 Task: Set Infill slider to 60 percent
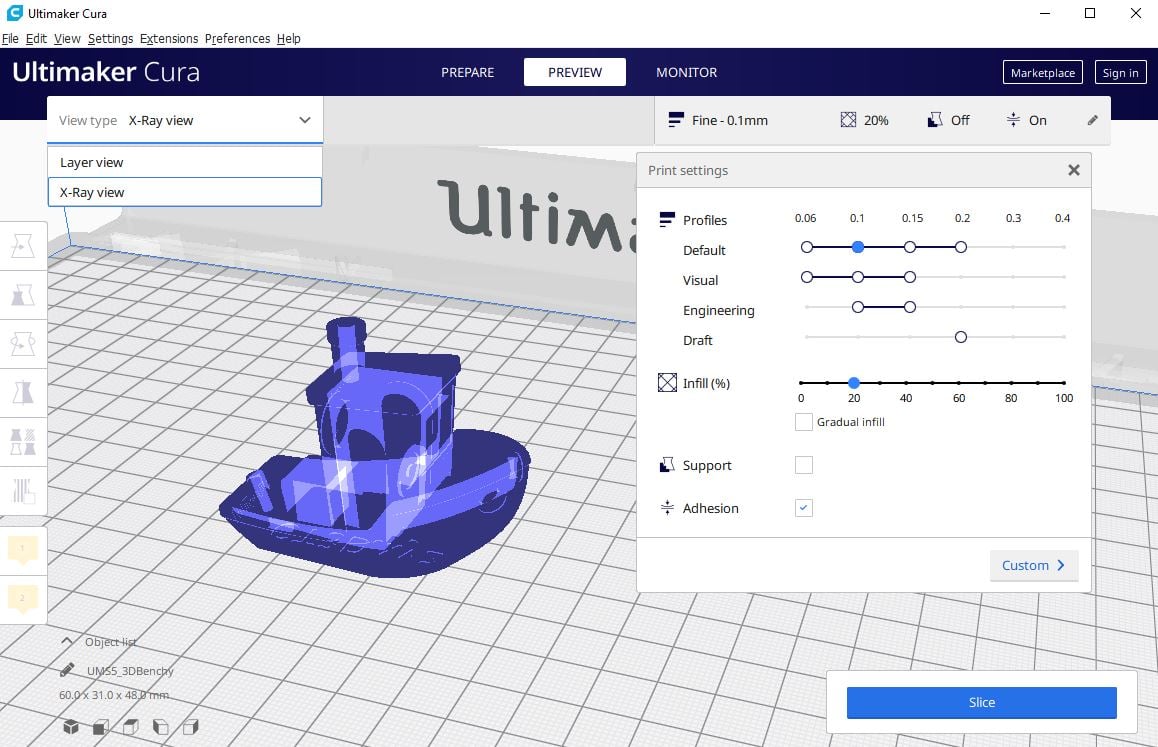[x=959, y=383]
